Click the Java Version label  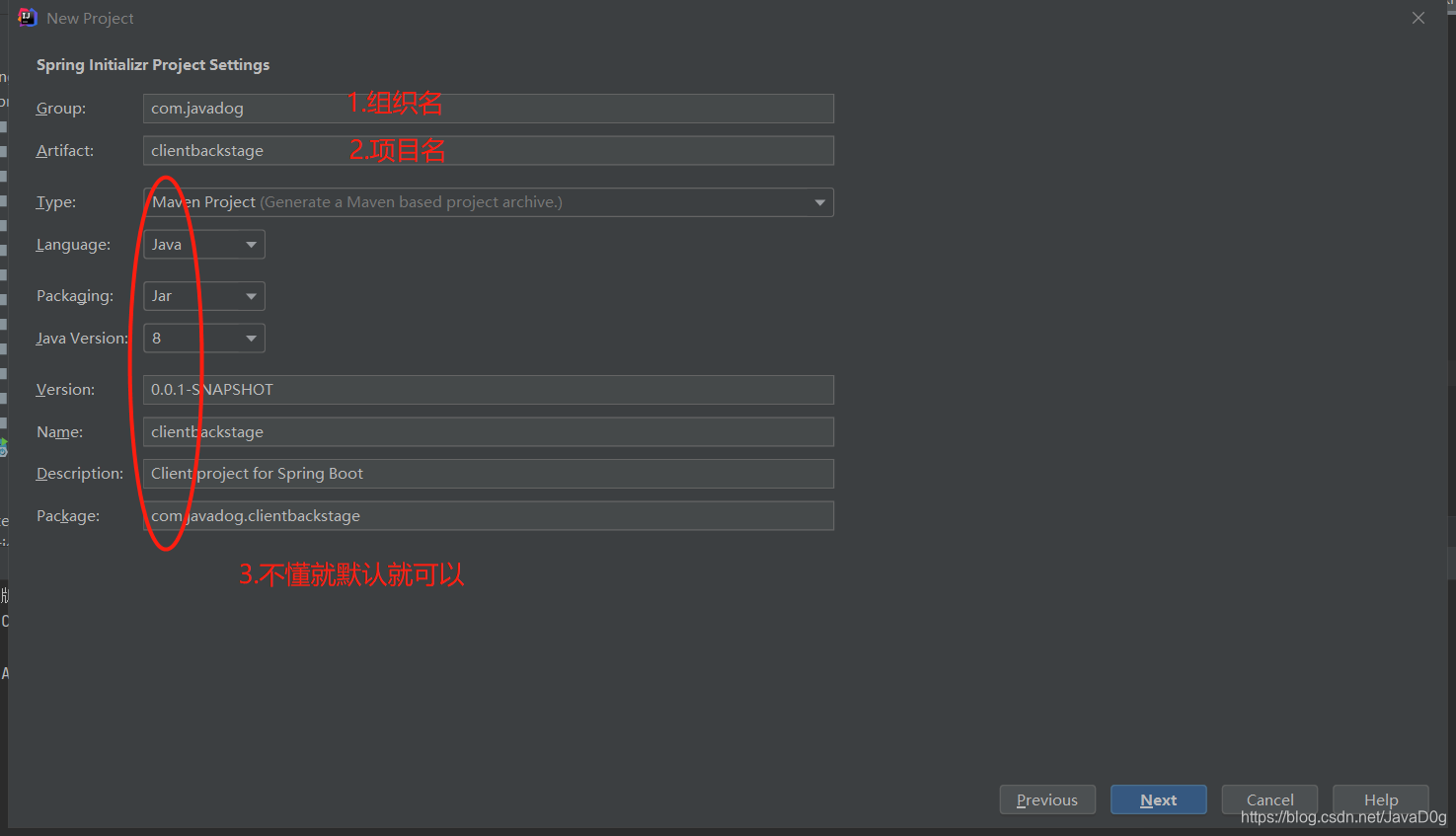(x=82, y=339)
